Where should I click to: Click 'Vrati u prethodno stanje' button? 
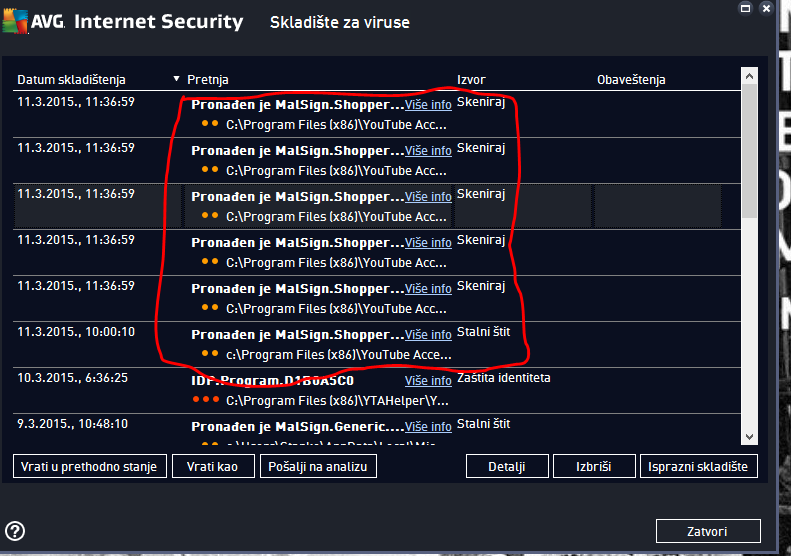click(89, 466)
